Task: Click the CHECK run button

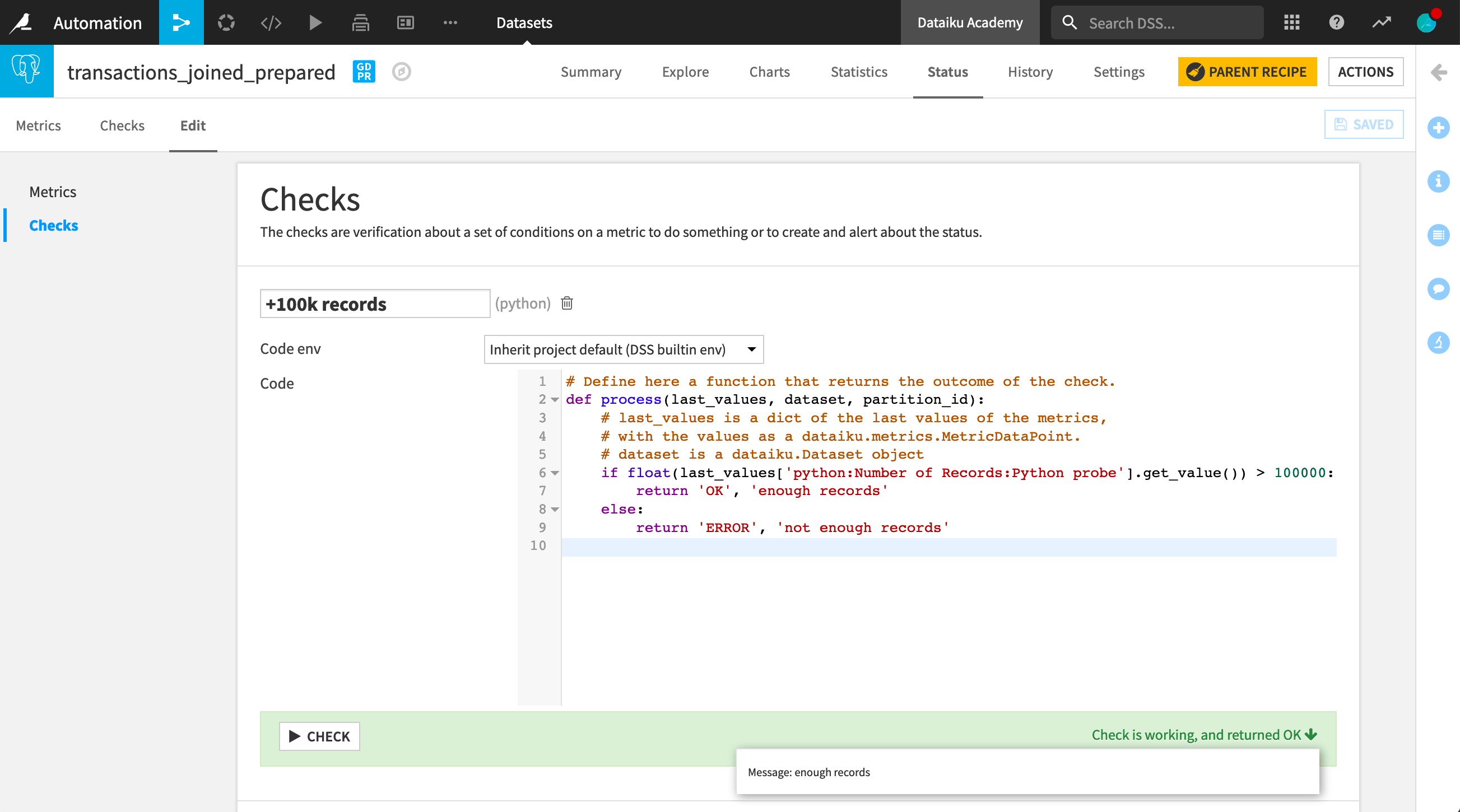Action: tap(319, 736)
